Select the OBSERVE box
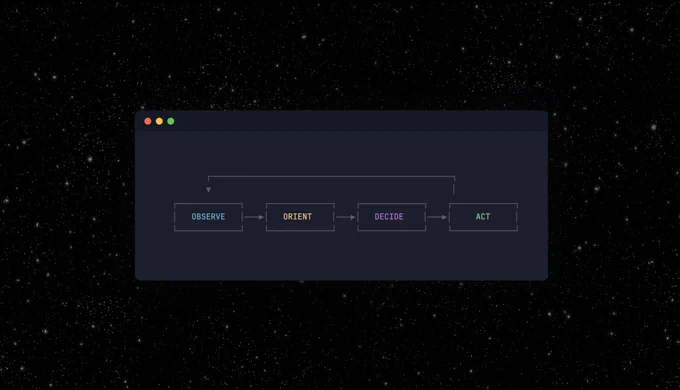This screenshot has width=680, height=390. (209, 217)
